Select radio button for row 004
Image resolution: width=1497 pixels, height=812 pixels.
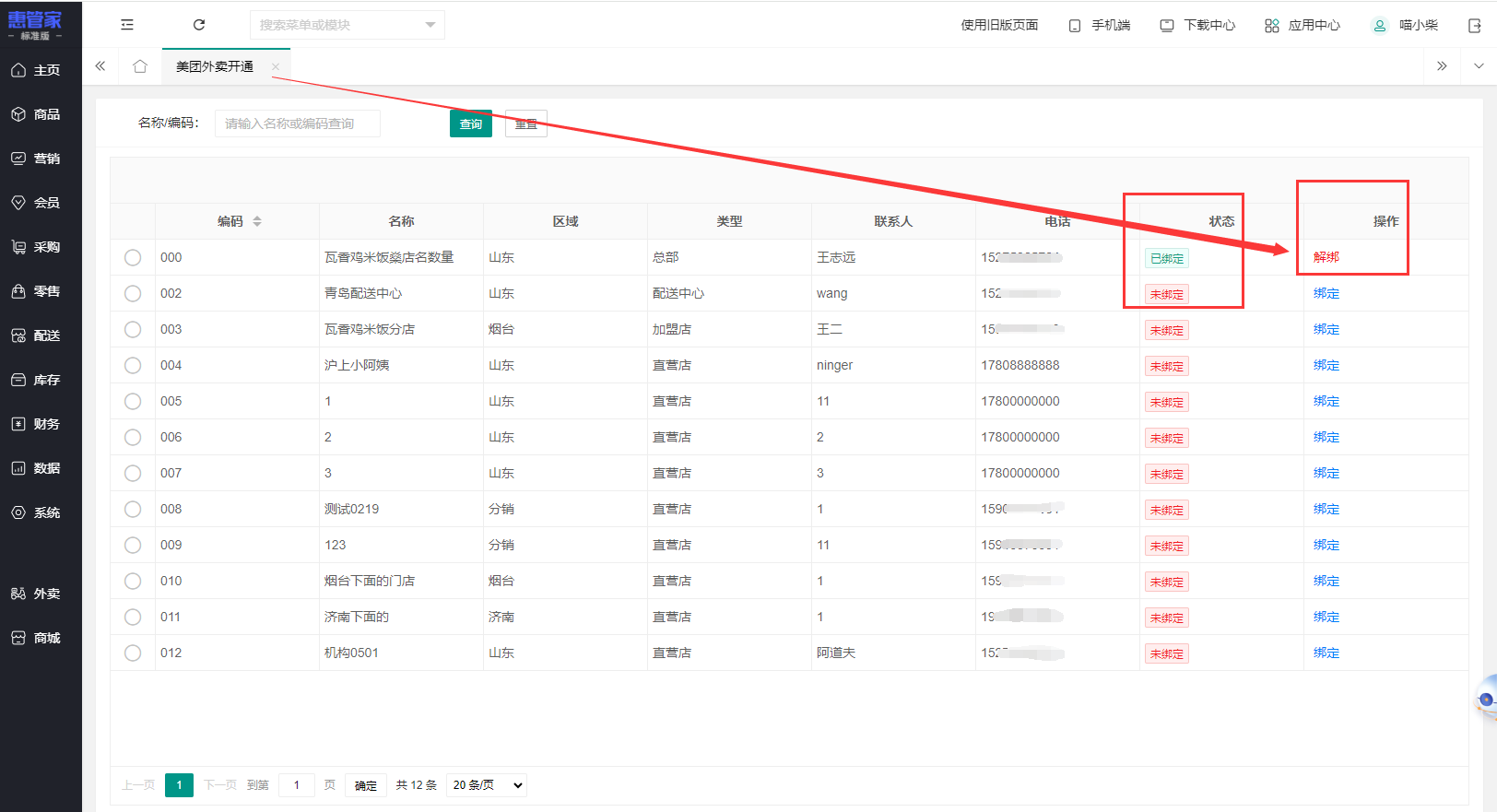133,365
